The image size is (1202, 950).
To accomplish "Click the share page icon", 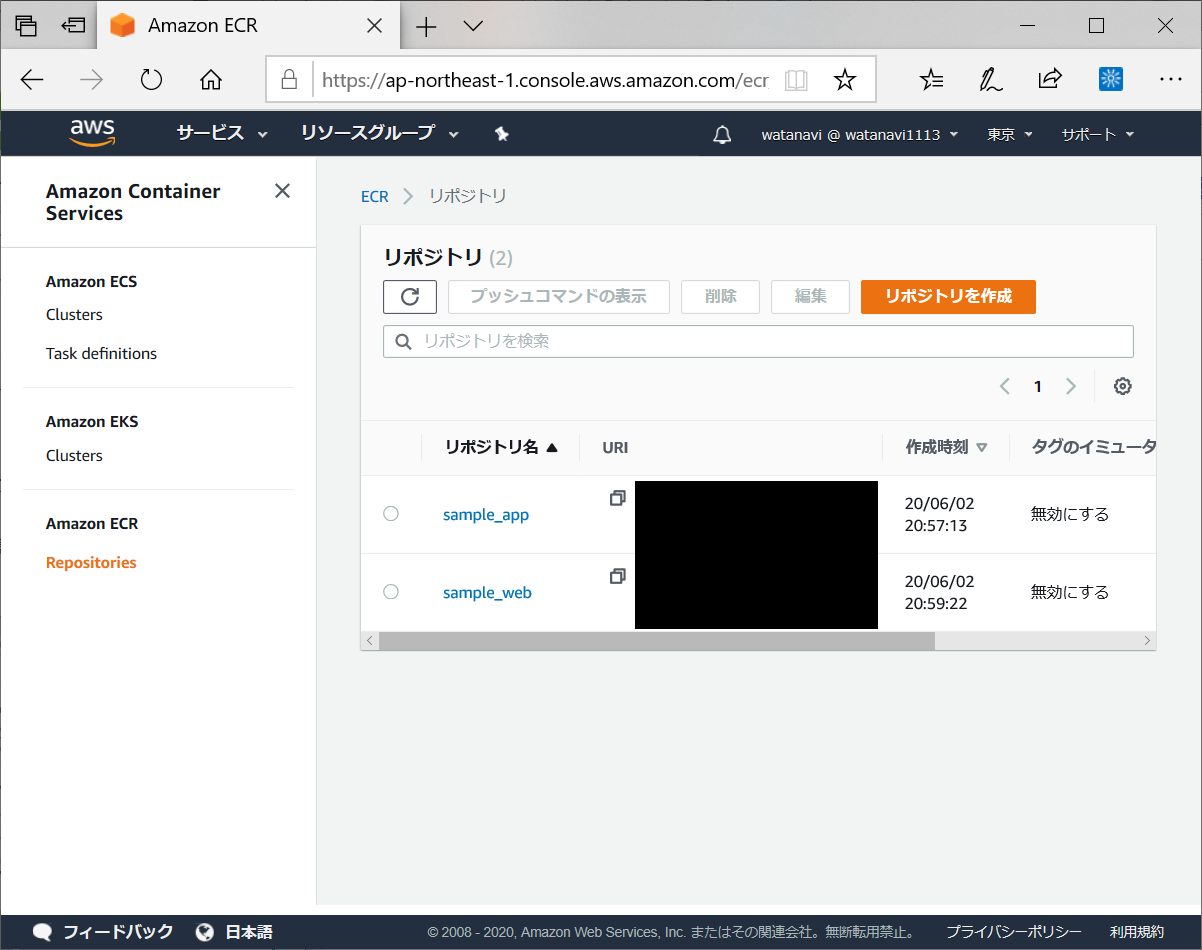I will (x=1050, y=80).
